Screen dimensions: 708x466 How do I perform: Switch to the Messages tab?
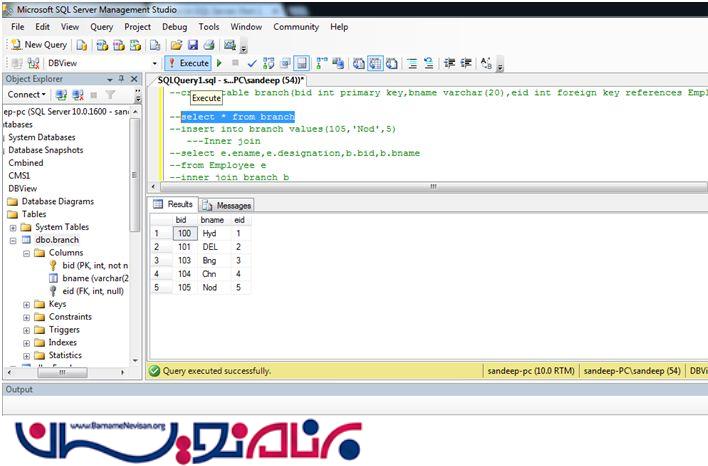228,205
